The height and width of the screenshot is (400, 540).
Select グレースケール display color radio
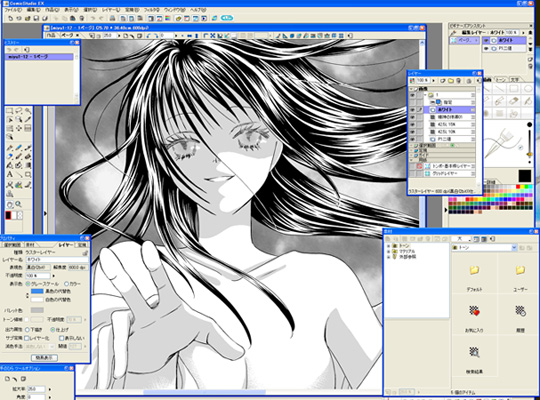28,284
